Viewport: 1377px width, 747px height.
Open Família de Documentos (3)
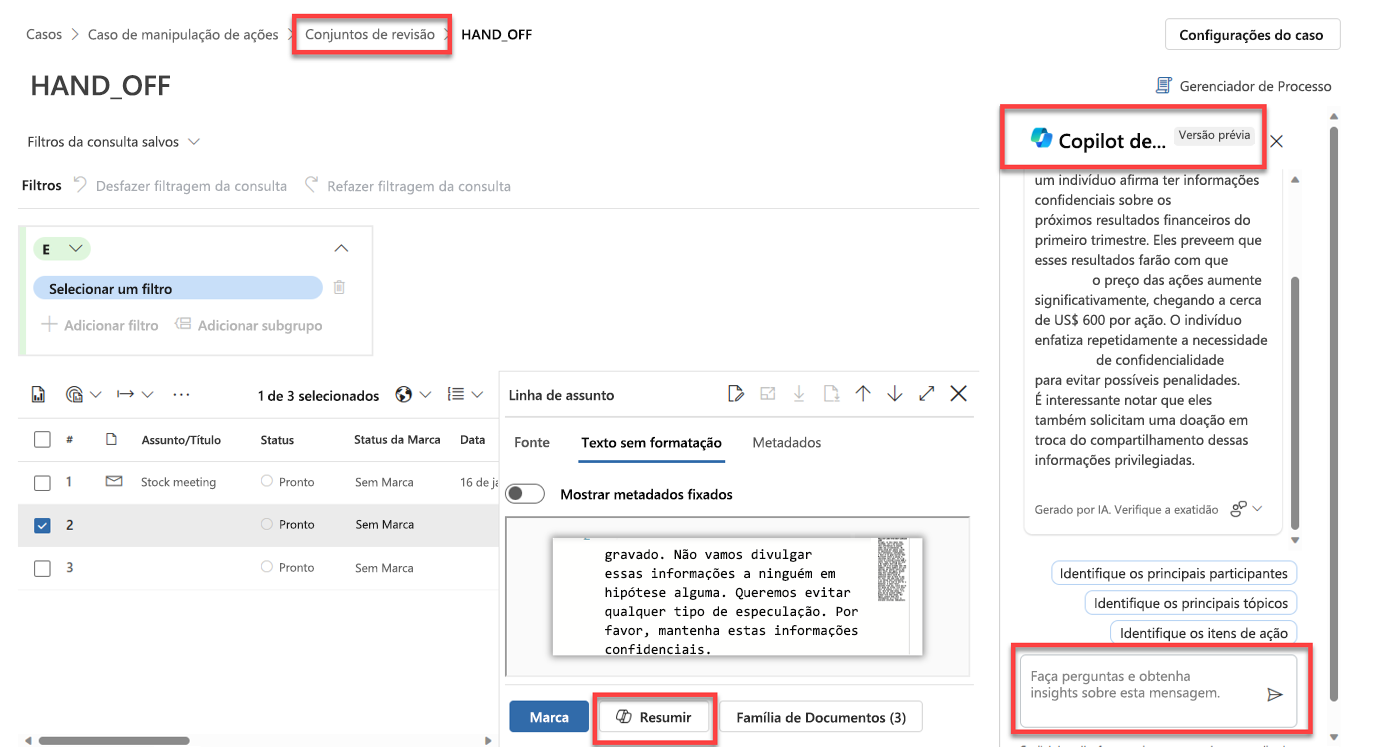point(821,717)
